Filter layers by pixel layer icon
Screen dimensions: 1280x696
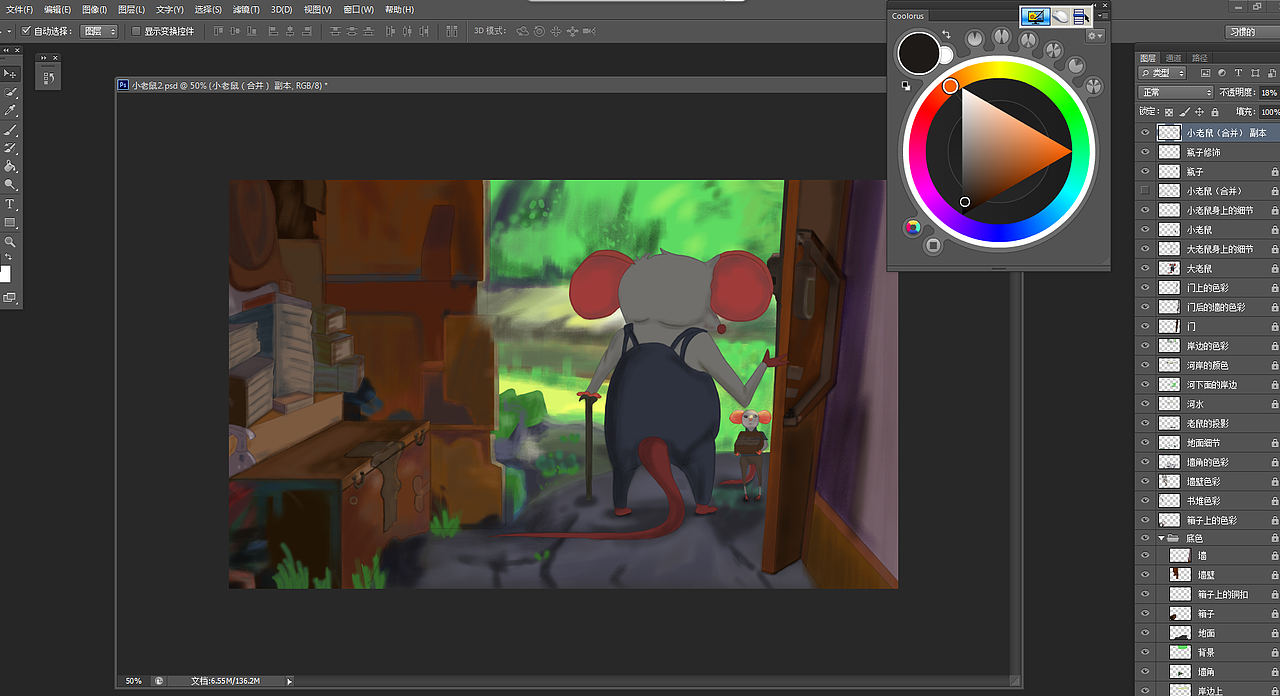tap(1205, 73)
